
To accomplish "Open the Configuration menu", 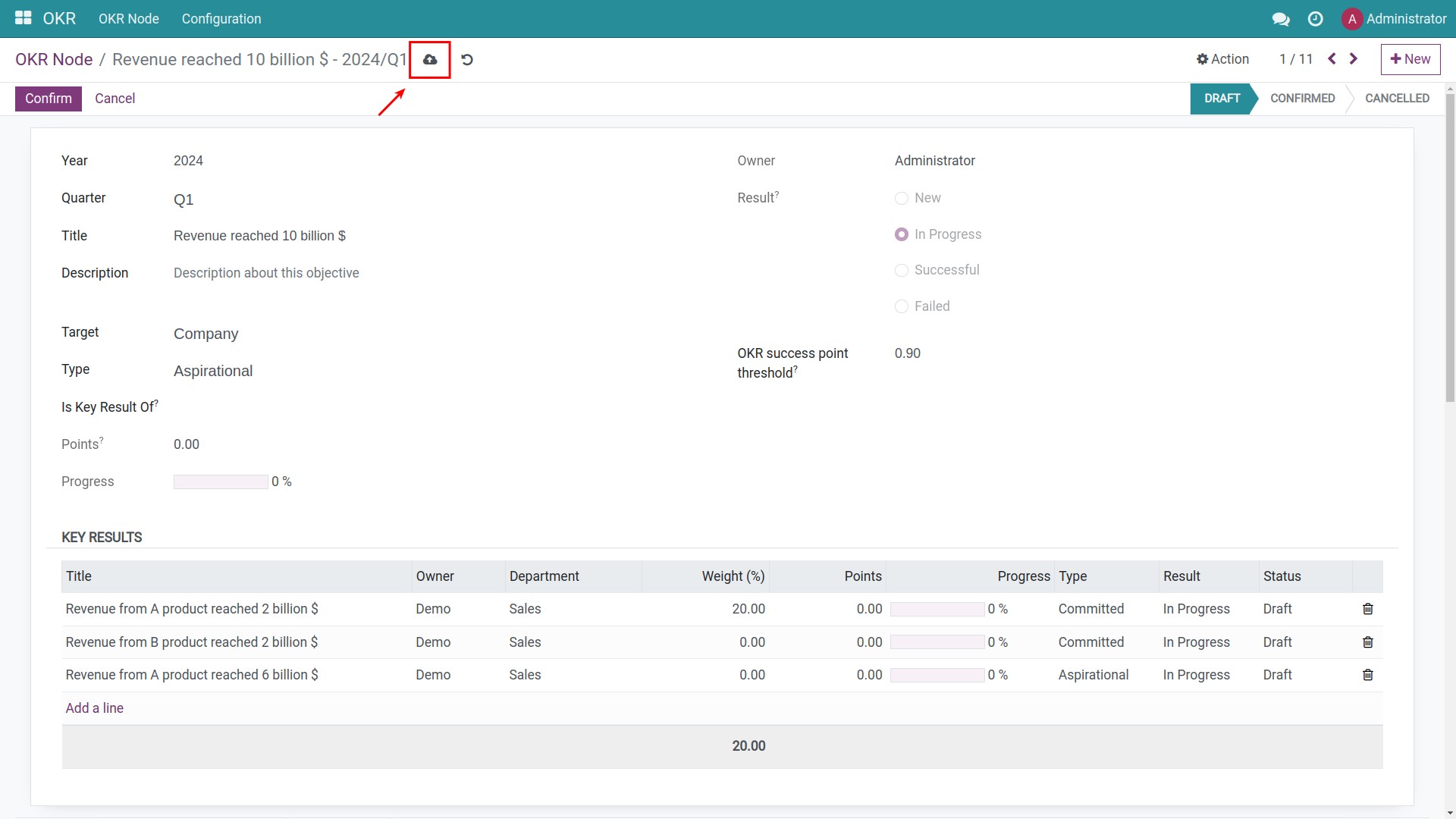I will [221, 19].
